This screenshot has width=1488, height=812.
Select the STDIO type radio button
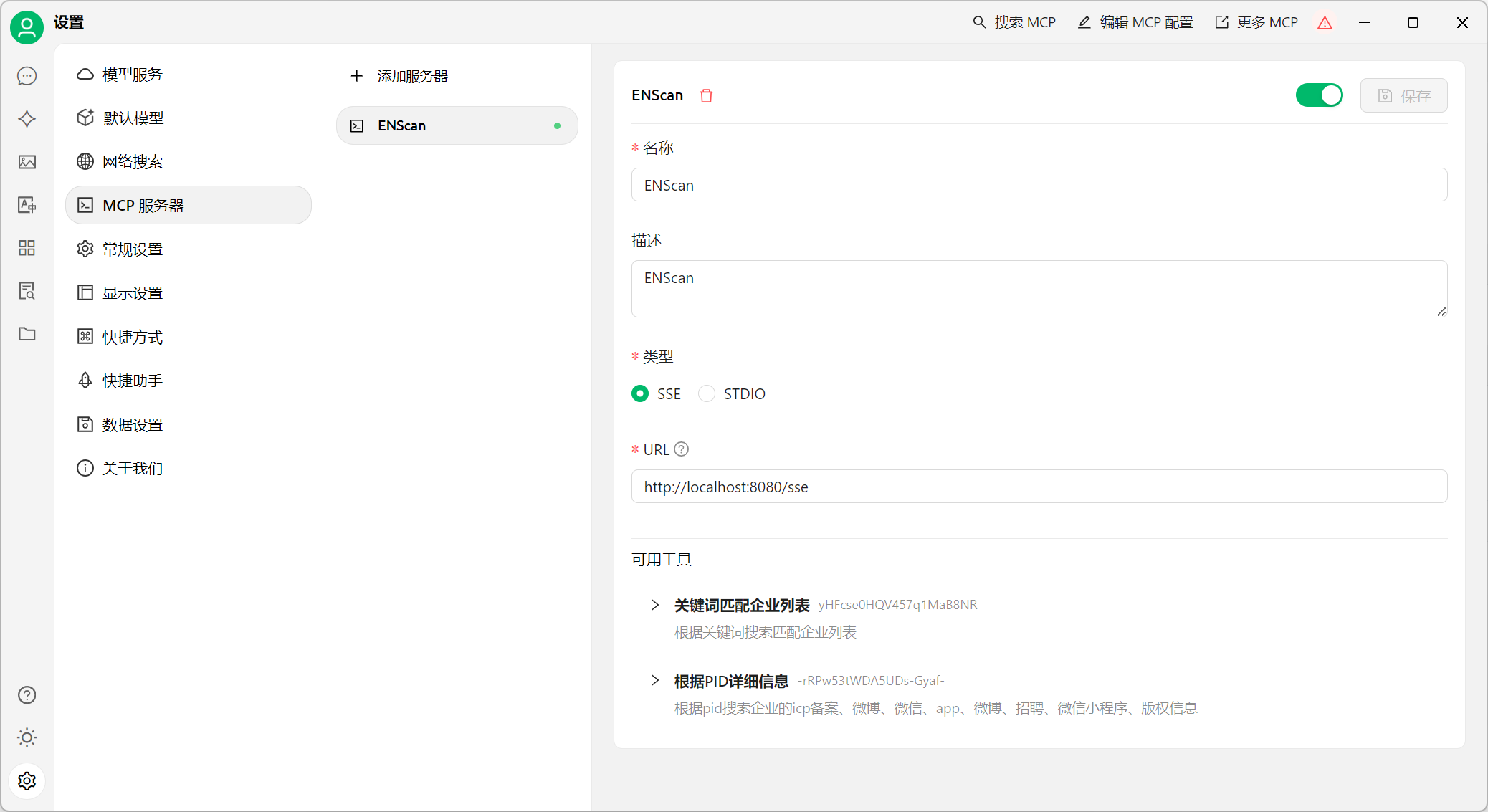[707, 393]
